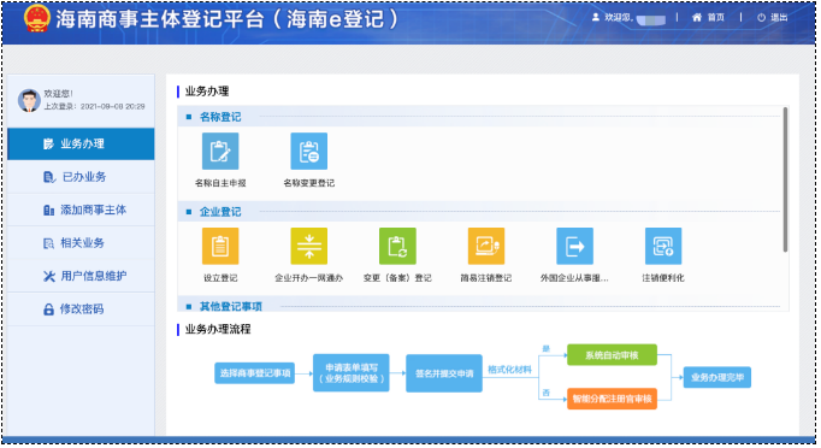
Task: Click the national emblem logo
Action: (37, 19)
